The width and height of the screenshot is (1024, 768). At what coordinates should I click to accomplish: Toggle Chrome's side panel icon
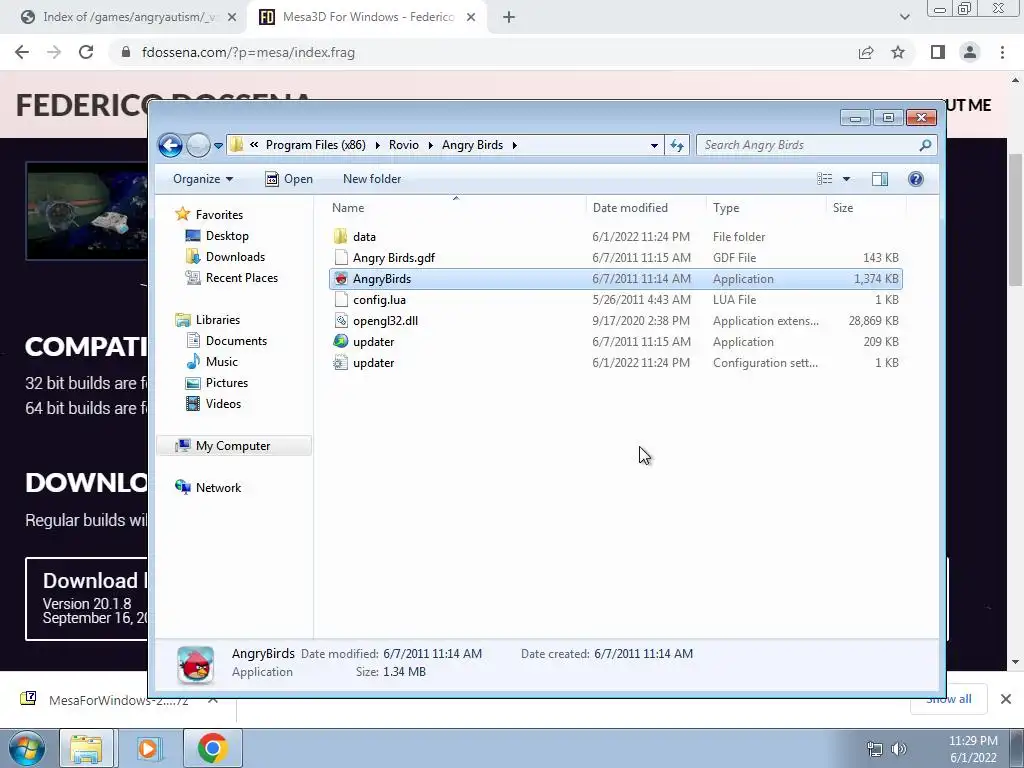(x=938, y=52)
